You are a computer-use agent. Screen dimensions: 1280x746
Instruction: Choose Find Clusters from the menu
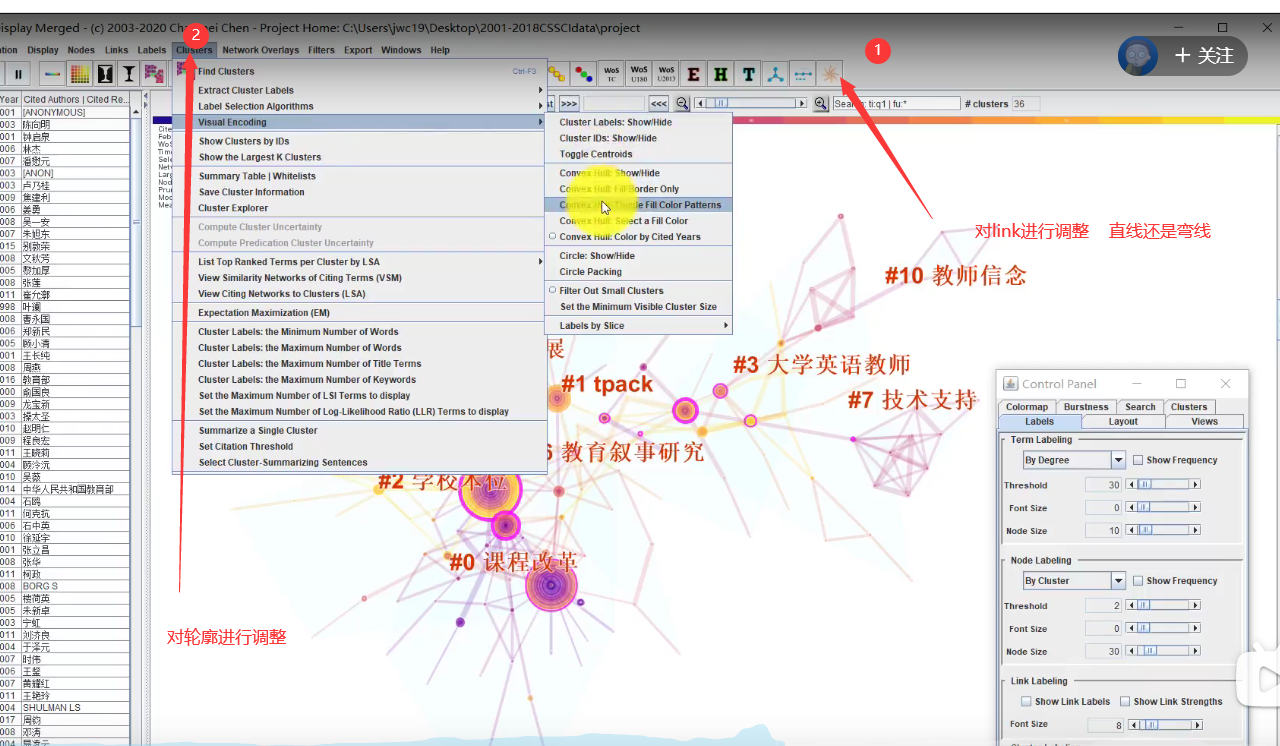point(360,71)
